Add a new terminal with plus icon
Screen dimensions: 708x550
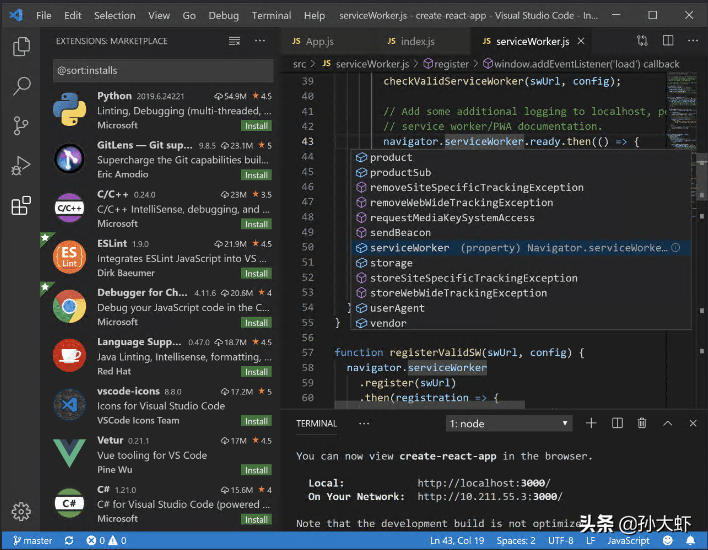coord(591,423)
